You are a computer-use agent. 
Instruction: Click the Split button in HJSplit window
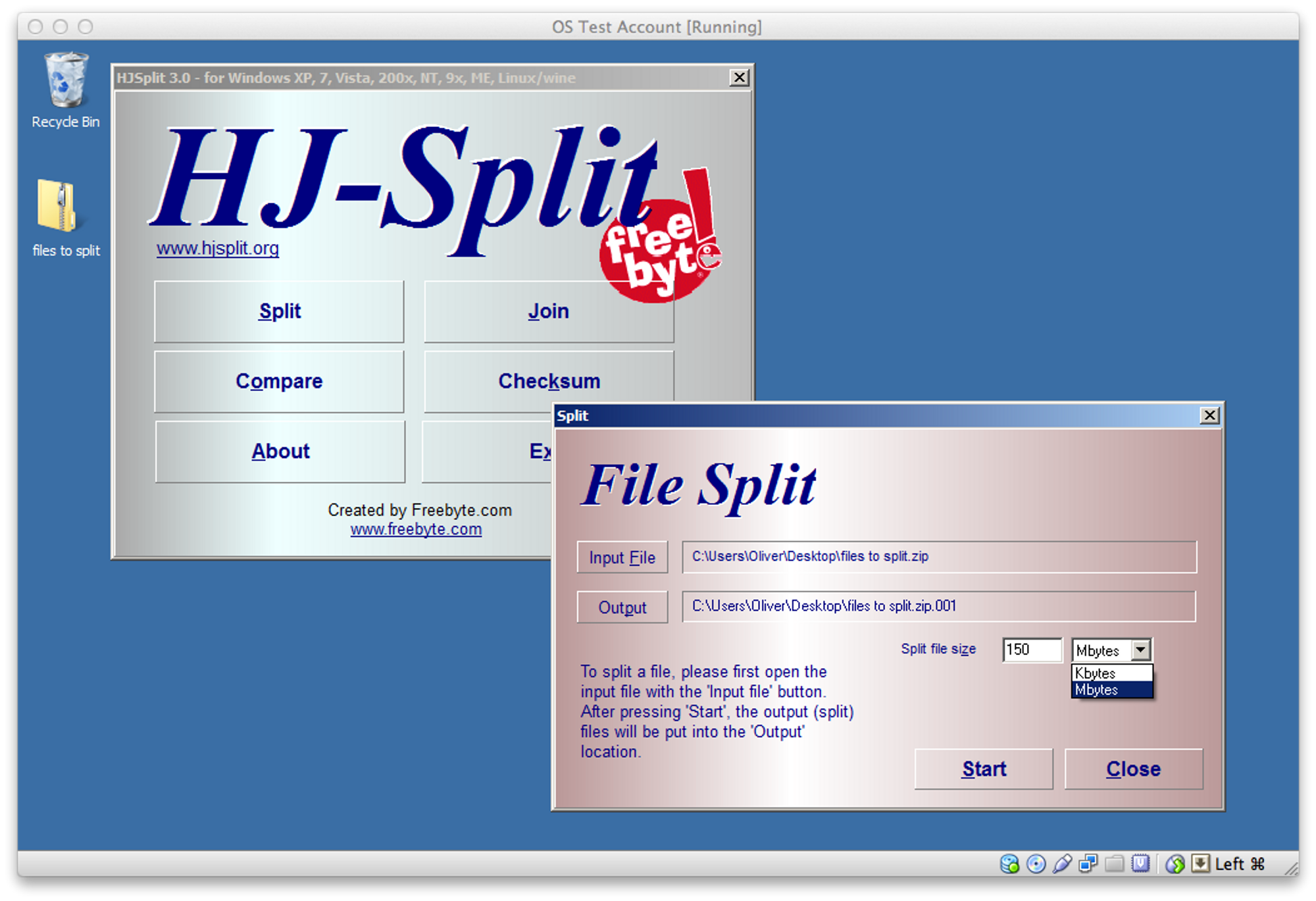(x=279, y=311)
